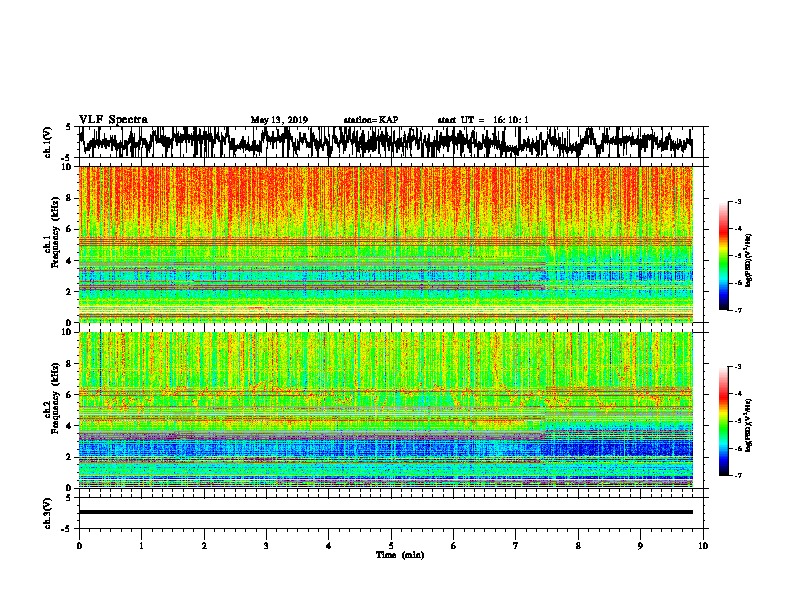Click the "5" tick on ch.3(V) axis

click(69, 498)
